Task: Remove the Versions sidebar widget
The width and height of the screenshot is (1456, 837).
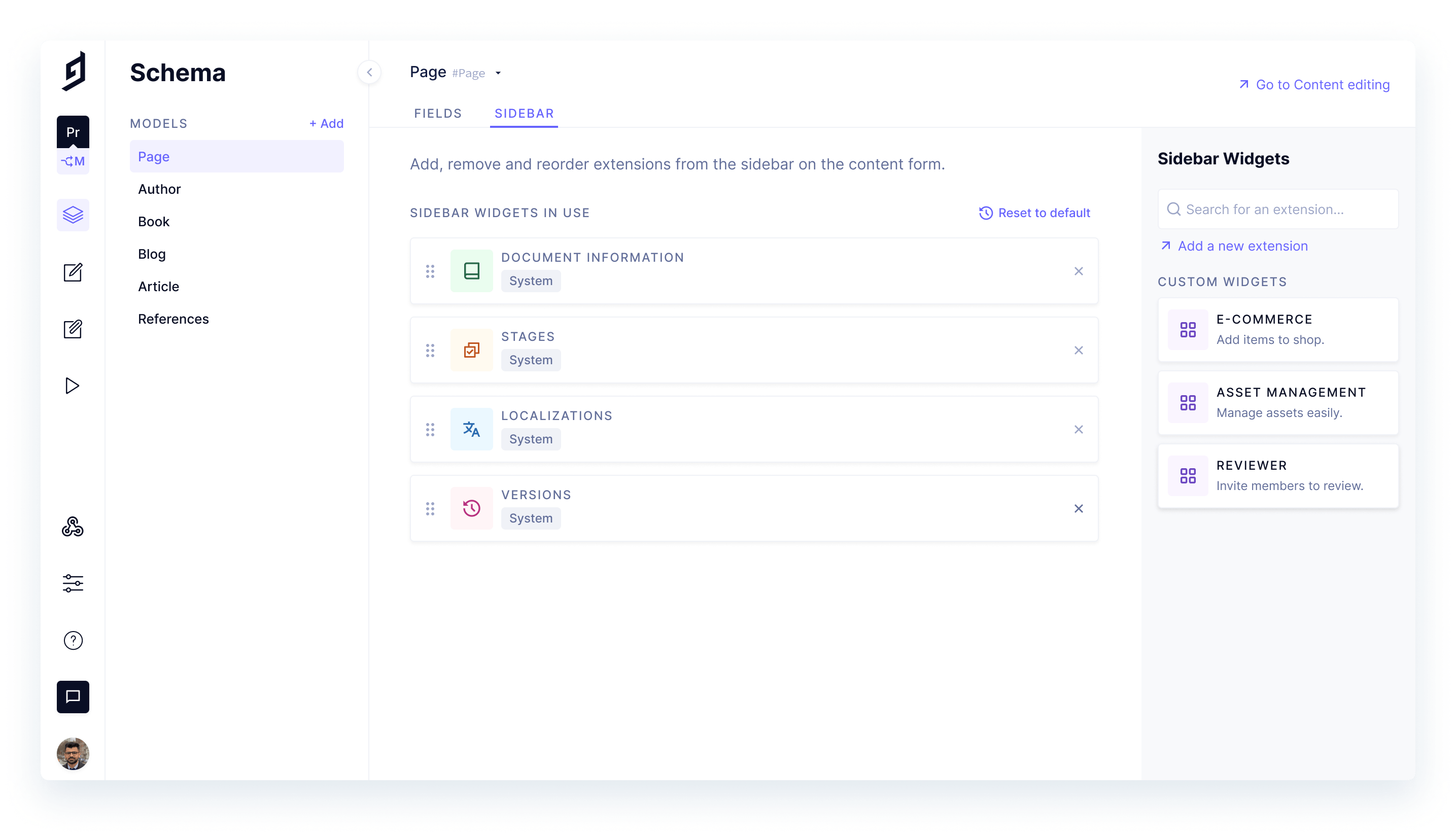Action: 1079,509
